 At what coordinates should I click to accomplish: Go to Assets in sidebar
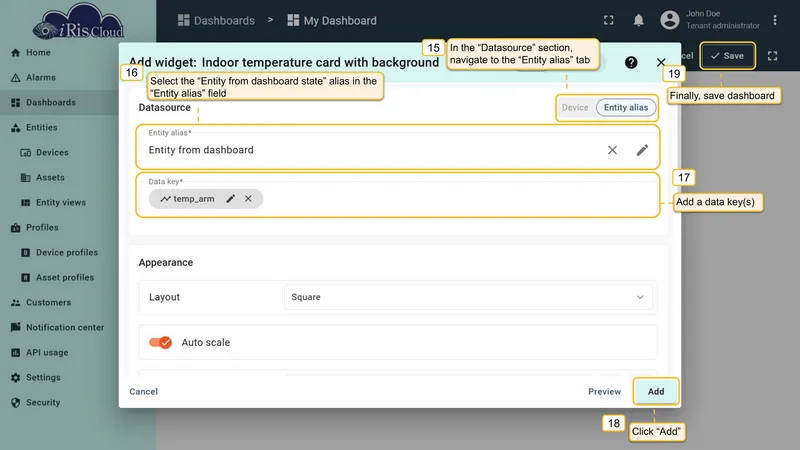[50, 178]
